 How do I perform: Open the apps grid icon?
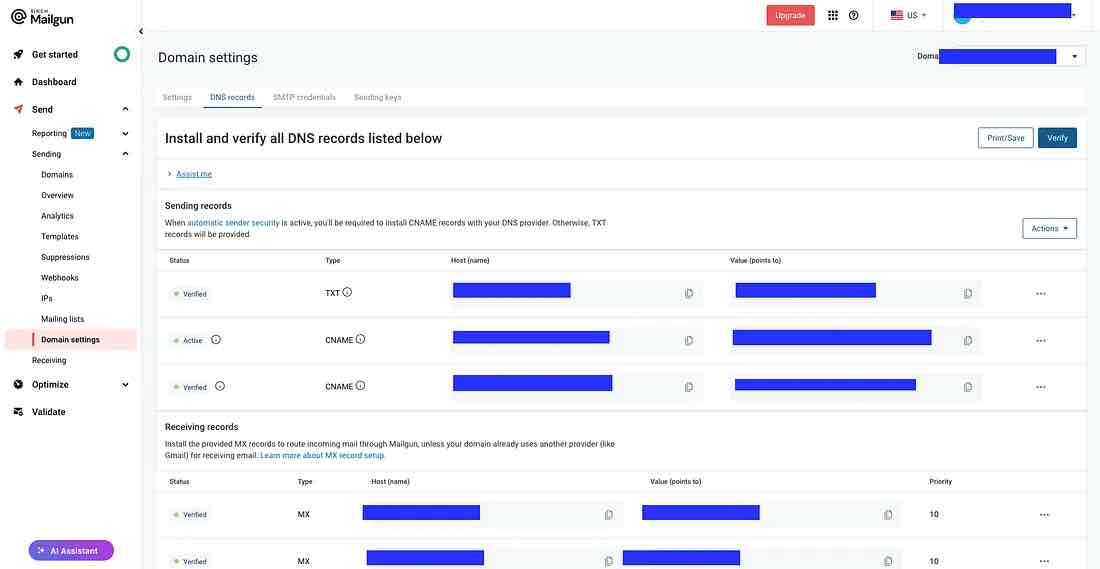pos(833,15)
